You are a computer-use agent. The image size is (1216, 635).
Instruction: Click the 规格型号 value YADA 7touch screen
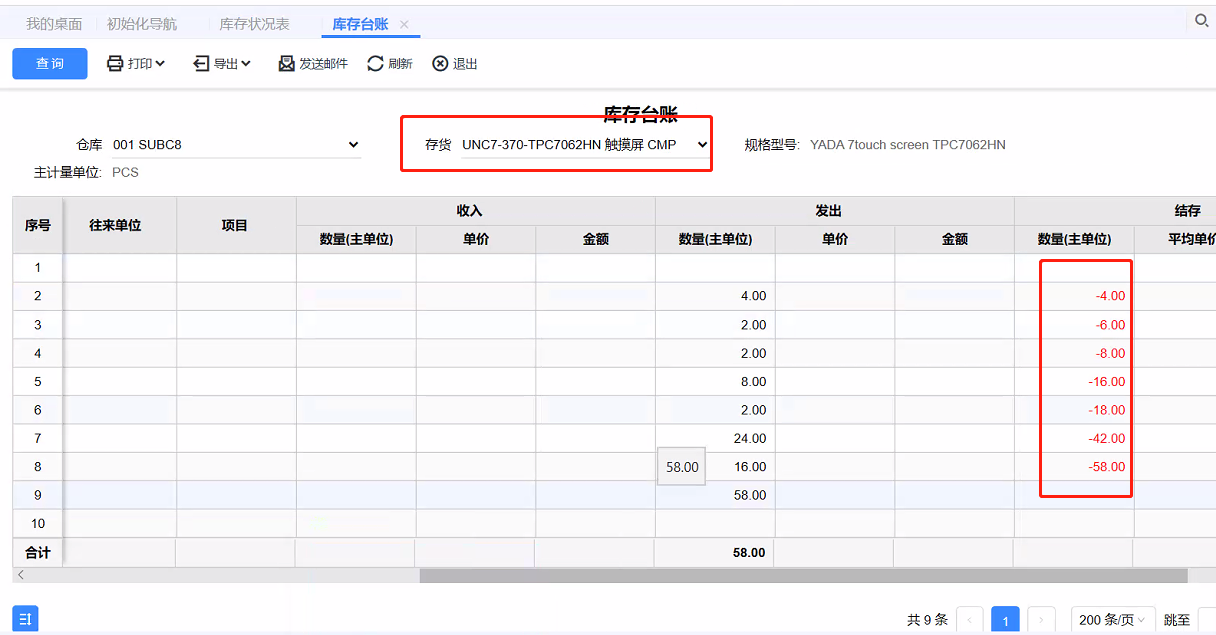(x=908, y=145)
